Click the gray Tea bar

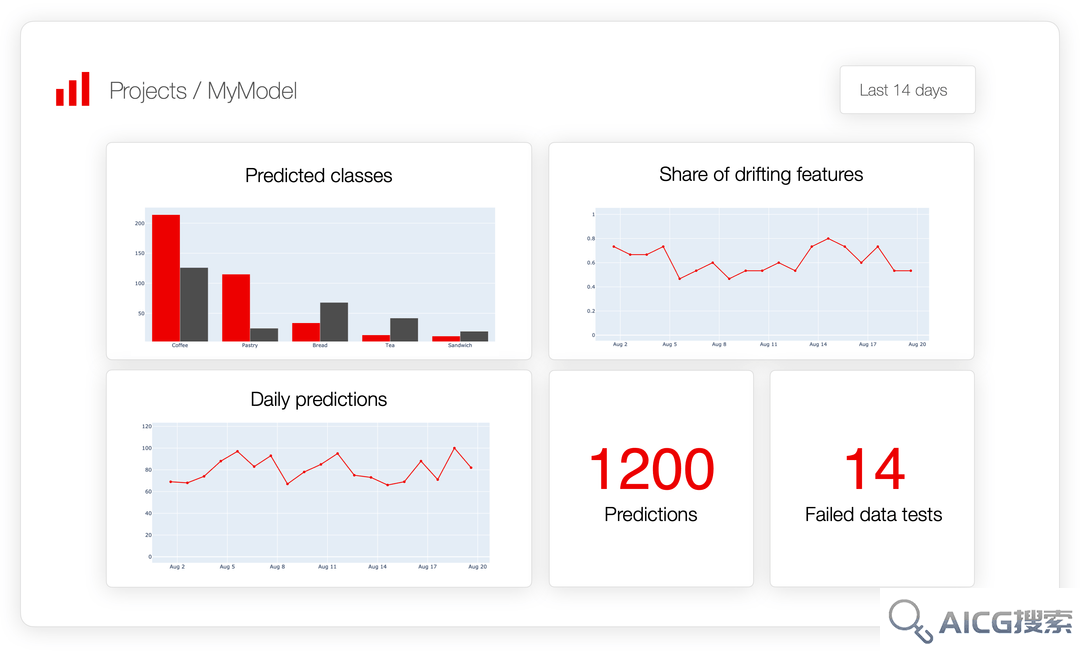404,329
